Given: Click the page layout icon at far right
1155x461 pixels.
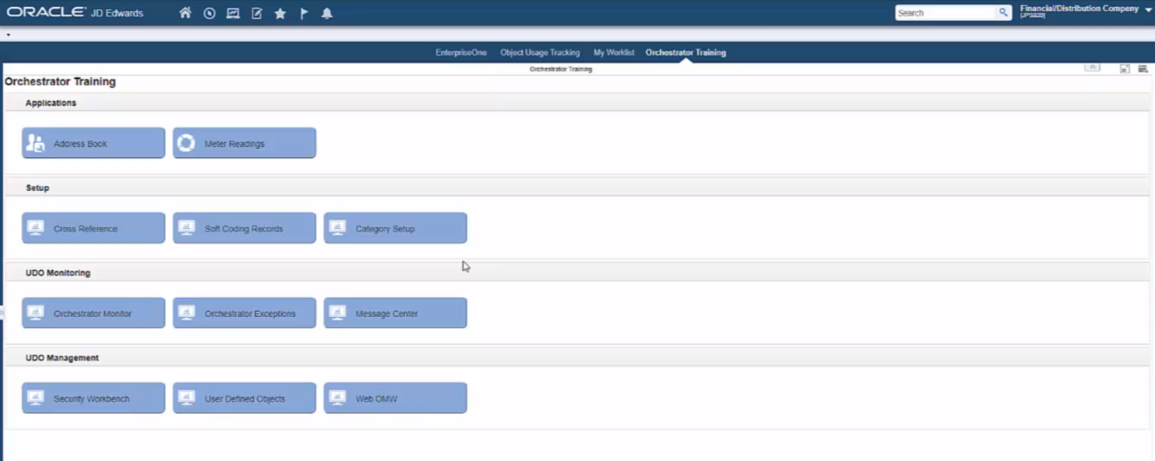Looking at the screenshot, I should coord(1142,68).
